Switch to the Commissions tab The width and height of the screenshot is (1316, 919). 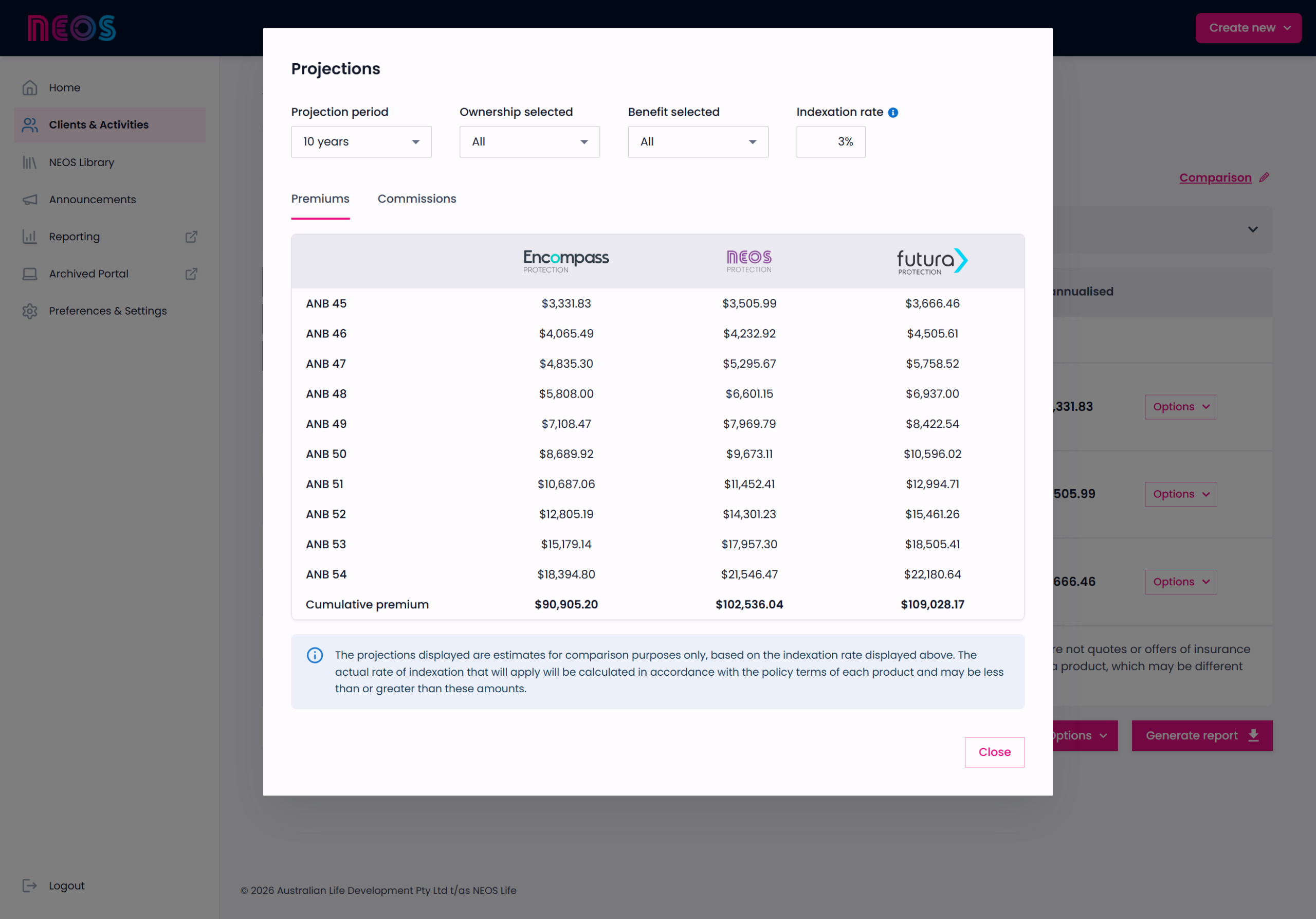click(417, 199)
